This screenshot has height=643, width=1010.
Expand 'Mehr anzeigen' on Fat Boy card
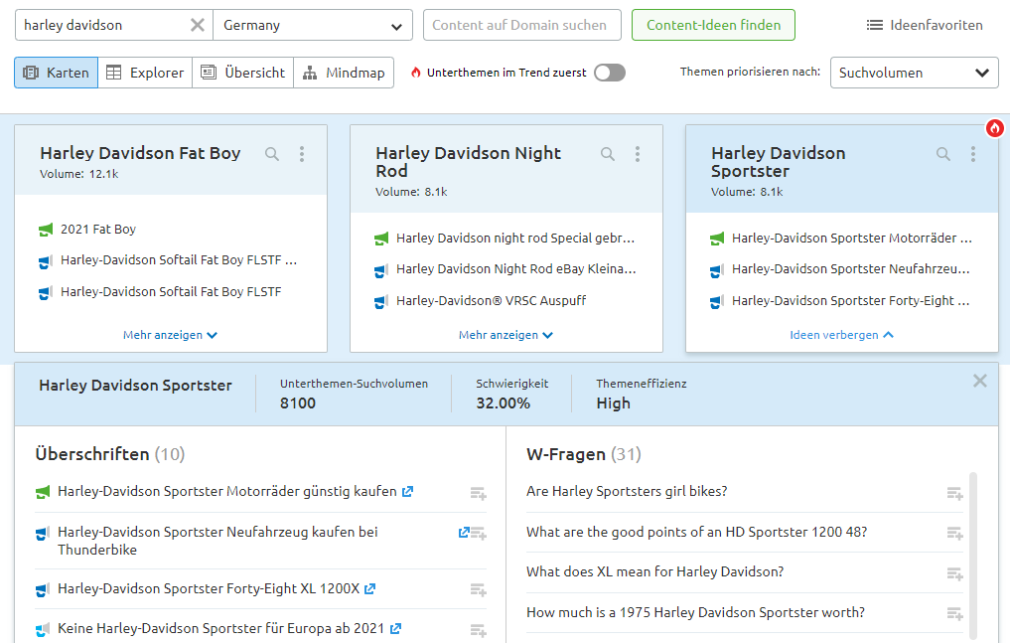point(170,335)
